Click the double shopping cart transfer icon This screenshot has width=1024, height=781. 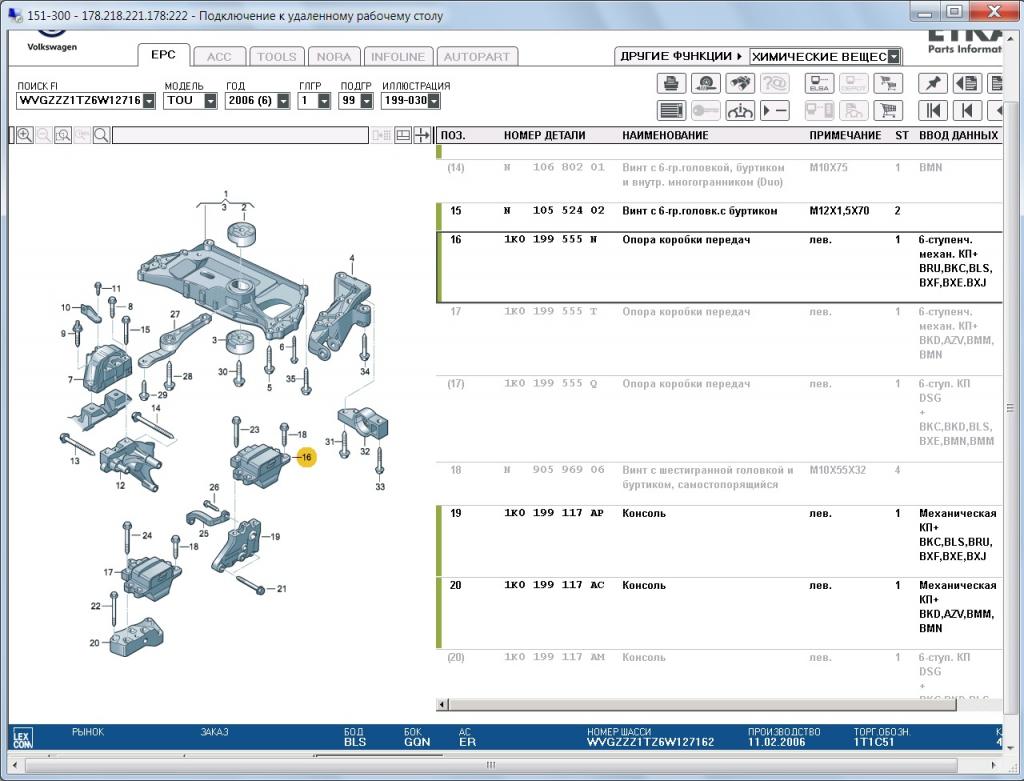click(x=888, y=84)
